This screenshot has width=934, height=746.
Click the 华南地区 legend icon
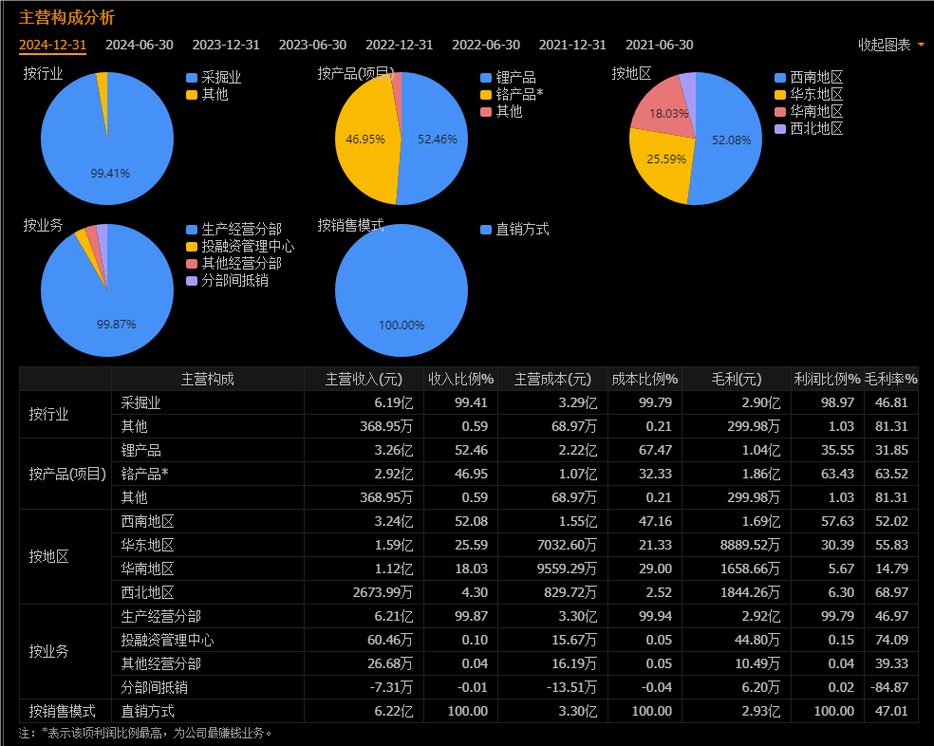coord(780,112)
